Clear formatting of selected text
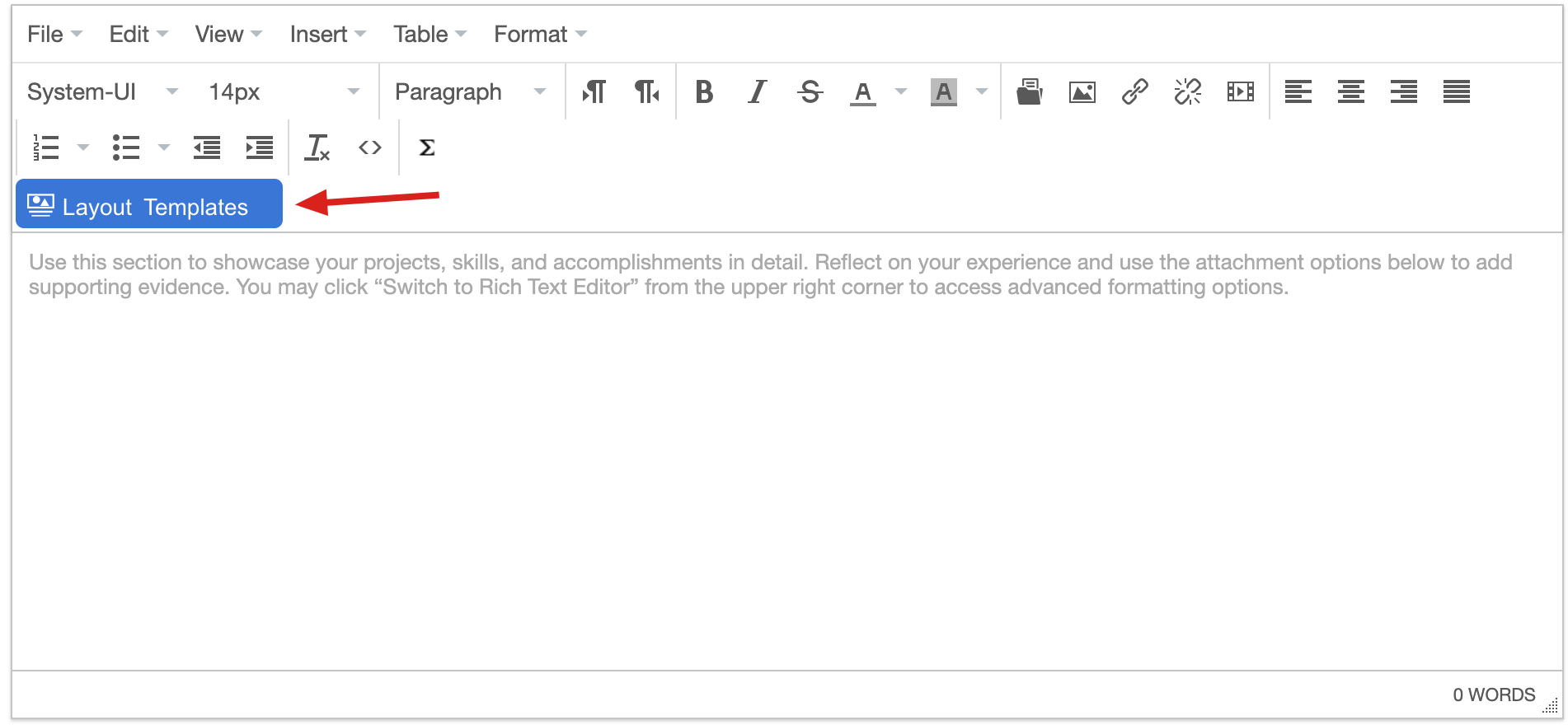1568x725 pixels. coord(317,147)
